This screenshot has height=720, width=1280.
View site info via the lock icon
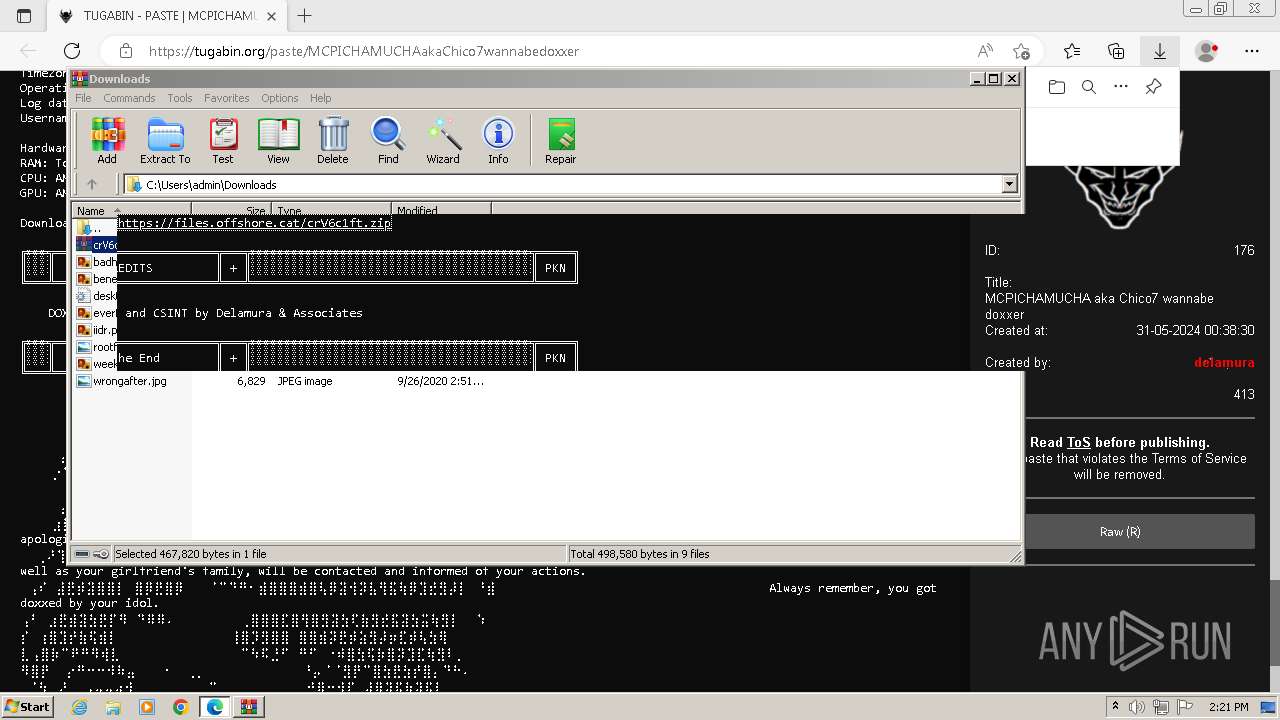125,51
